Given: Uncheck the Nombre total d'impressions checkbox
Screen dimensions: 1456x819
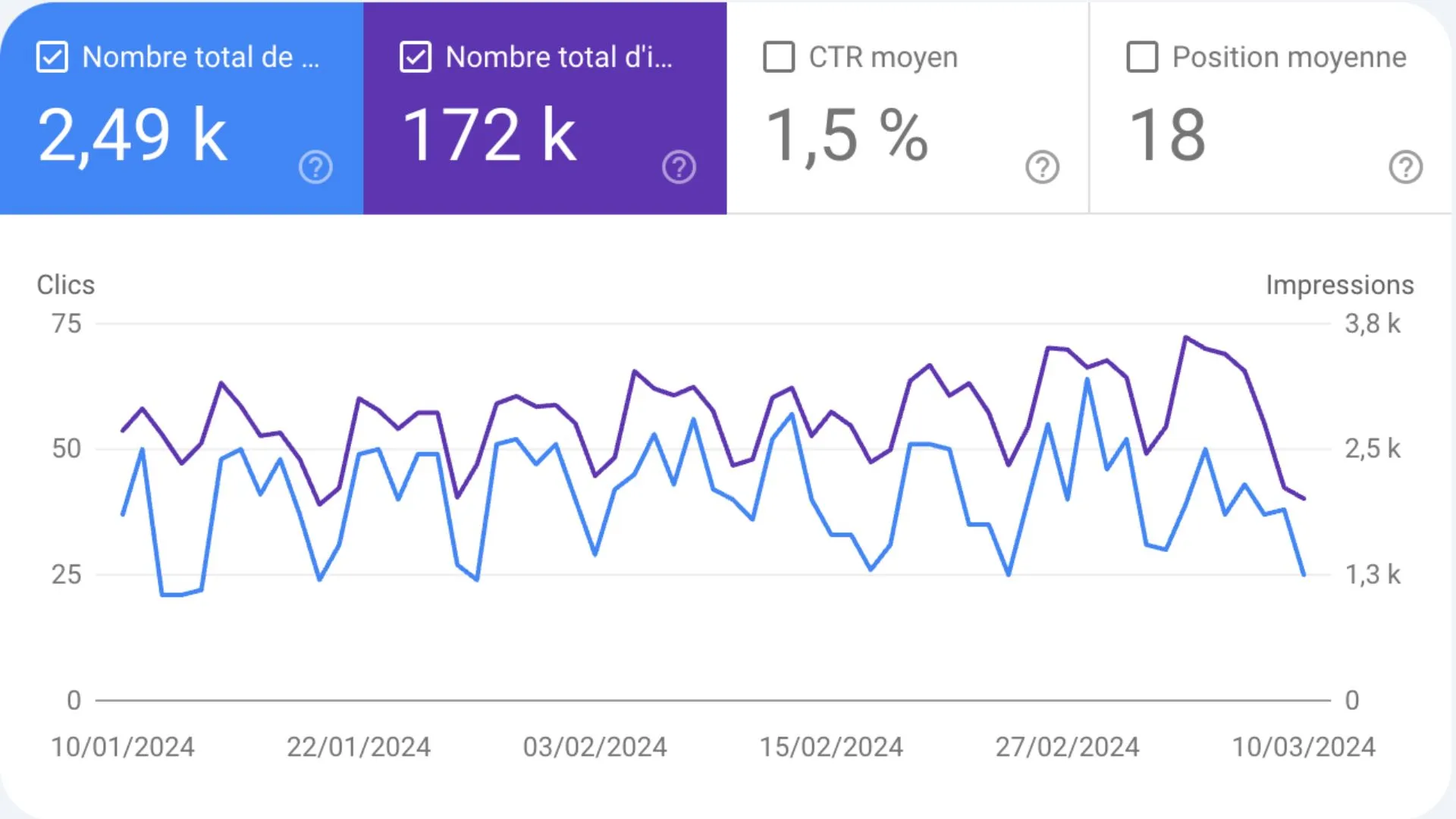Looking at the screenshot, I should click(415, 56).
